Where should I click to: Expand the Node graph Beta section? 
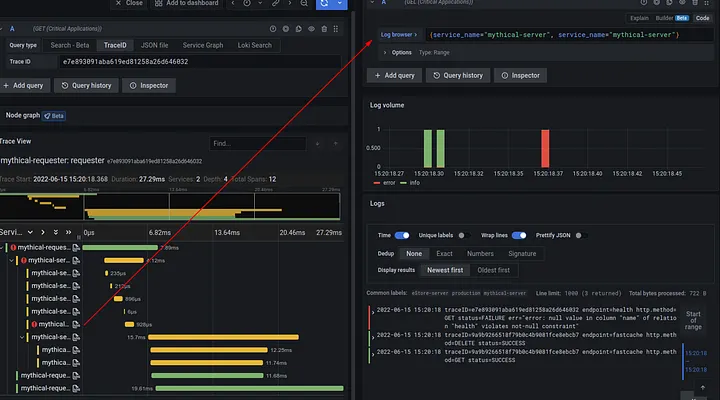[x=34, y=116]
